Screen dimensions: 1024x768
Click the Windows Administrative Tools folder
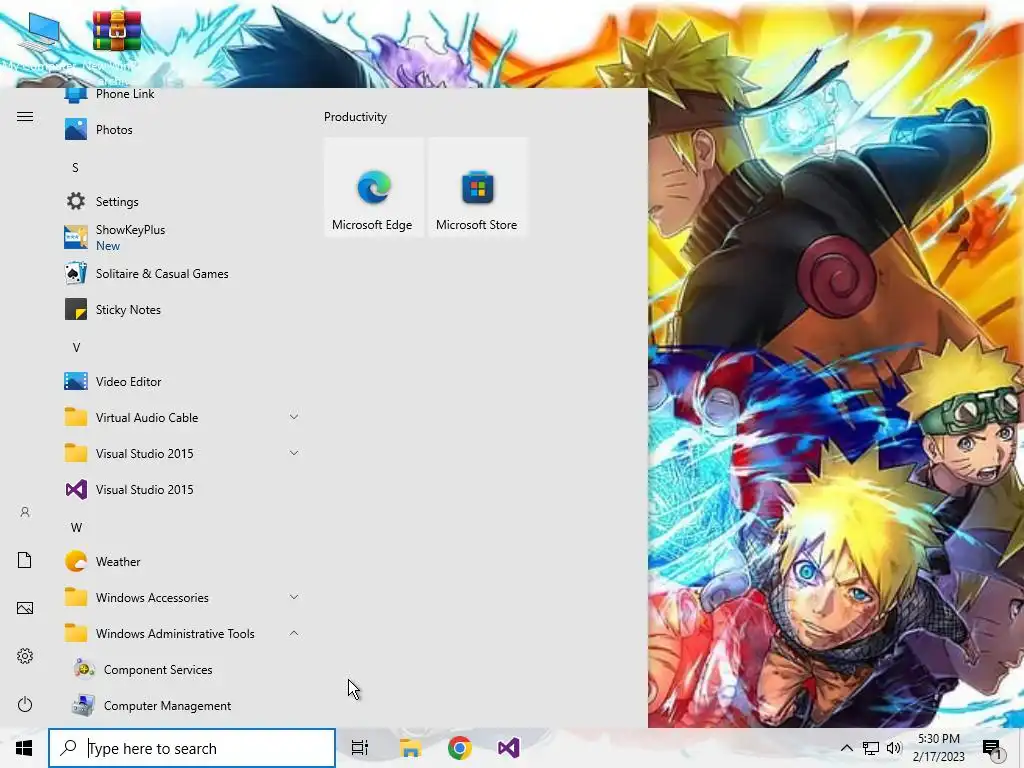(182, 633)
